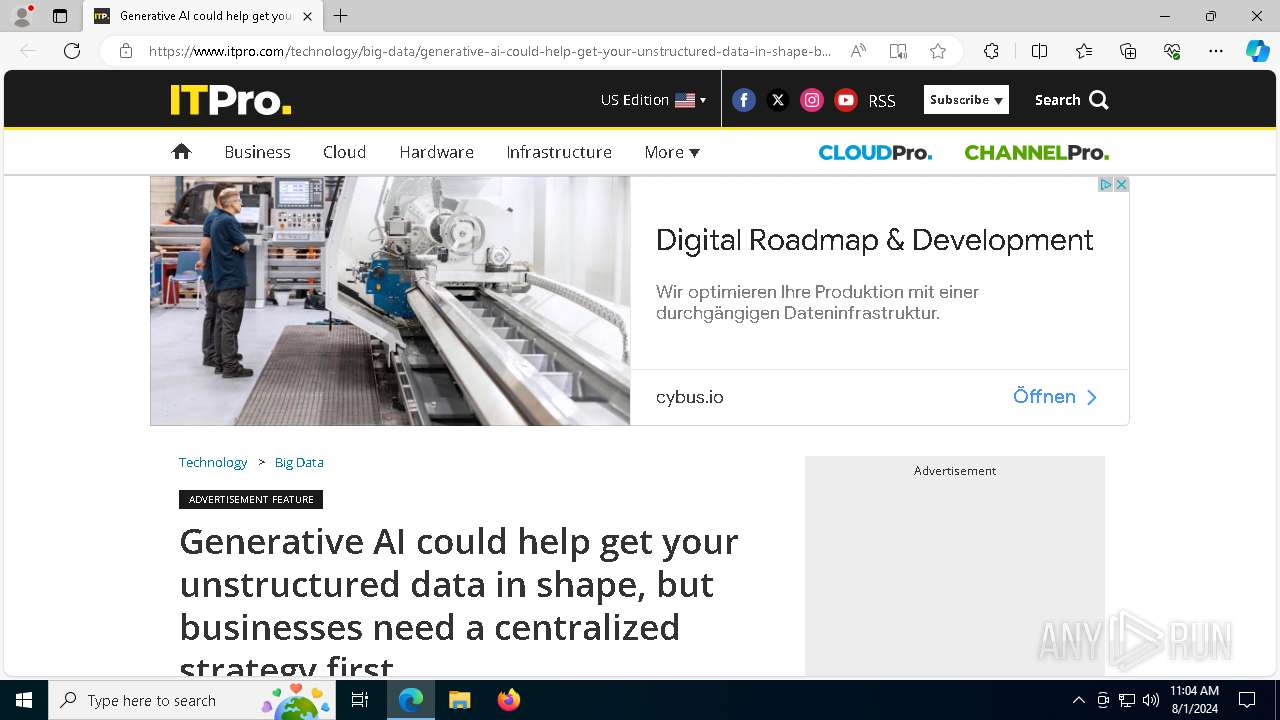The width and height of the screenshot is (1280, 720).
Task: Click the taskbar search box
Action: point(192,700)
